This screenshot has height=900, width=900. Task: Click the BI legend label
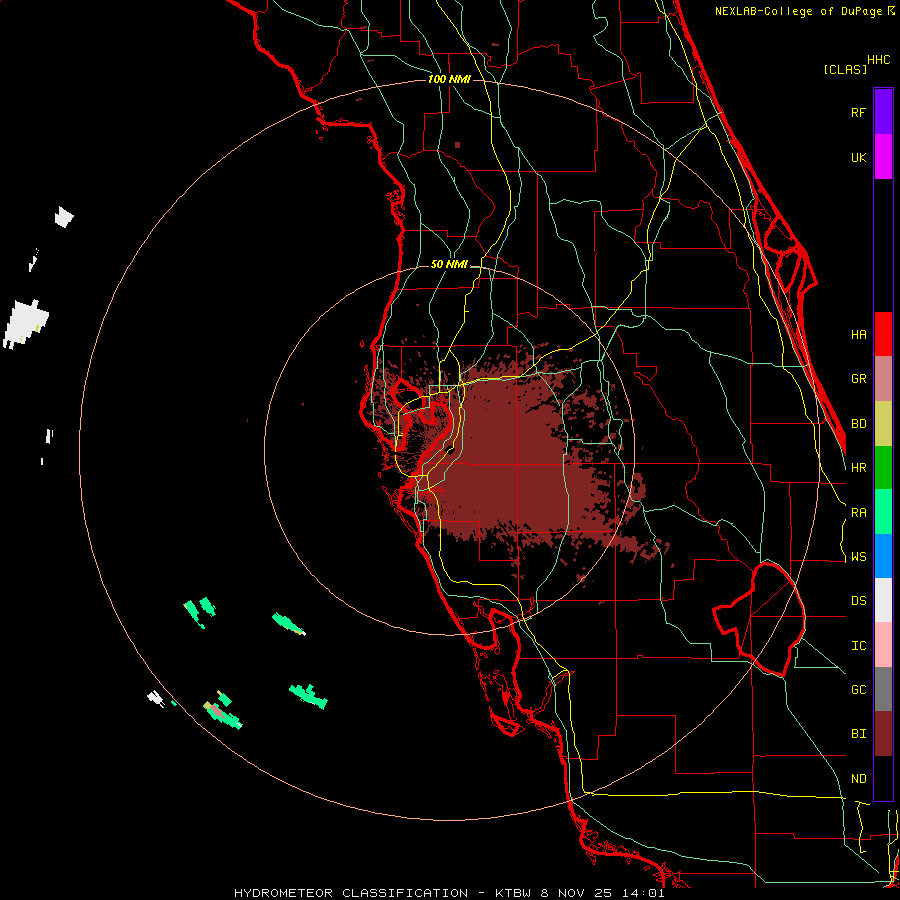click(858, 734)
